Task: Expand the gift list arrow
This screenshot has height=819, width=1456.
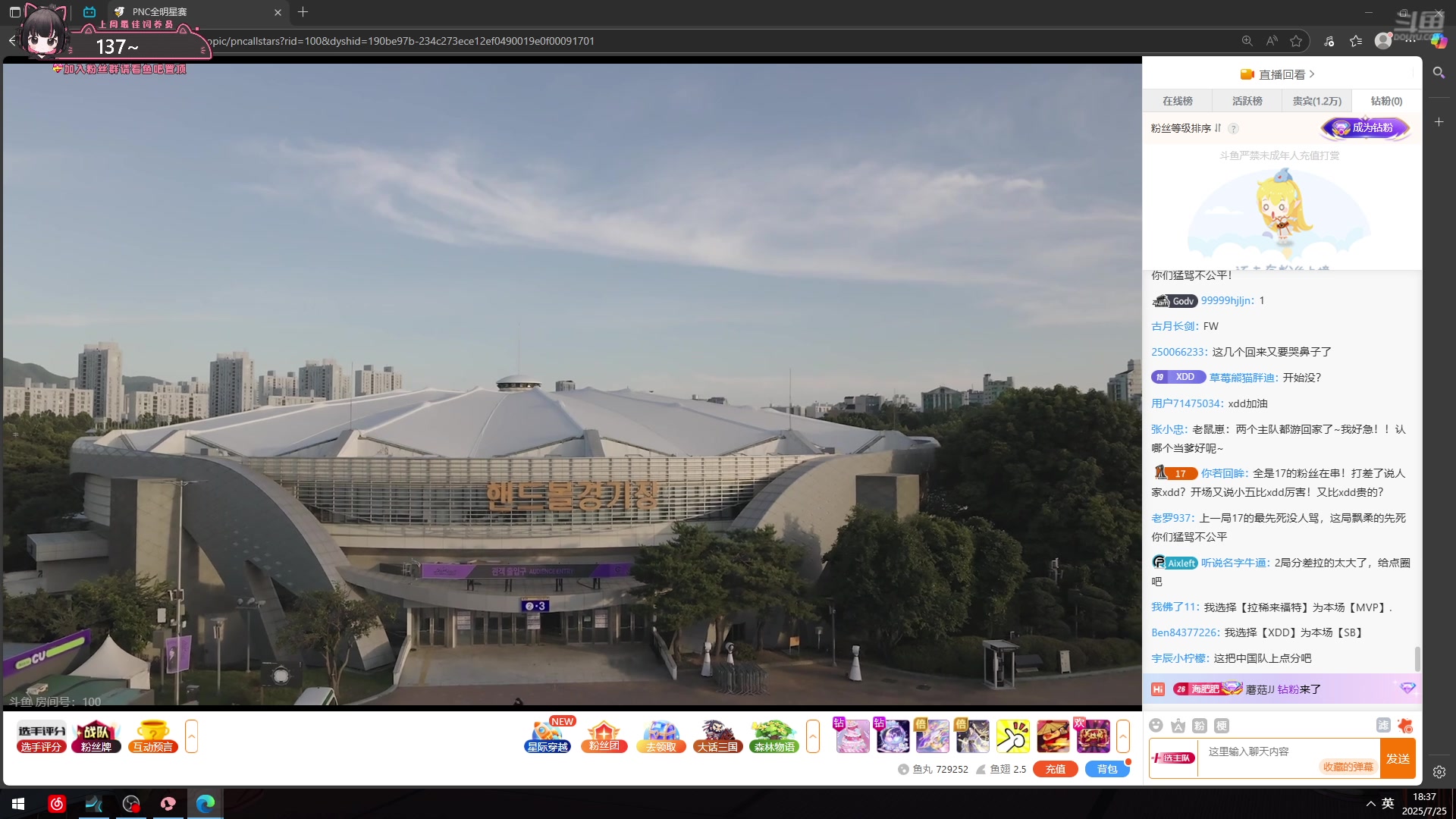Action: pos(1123,736)
